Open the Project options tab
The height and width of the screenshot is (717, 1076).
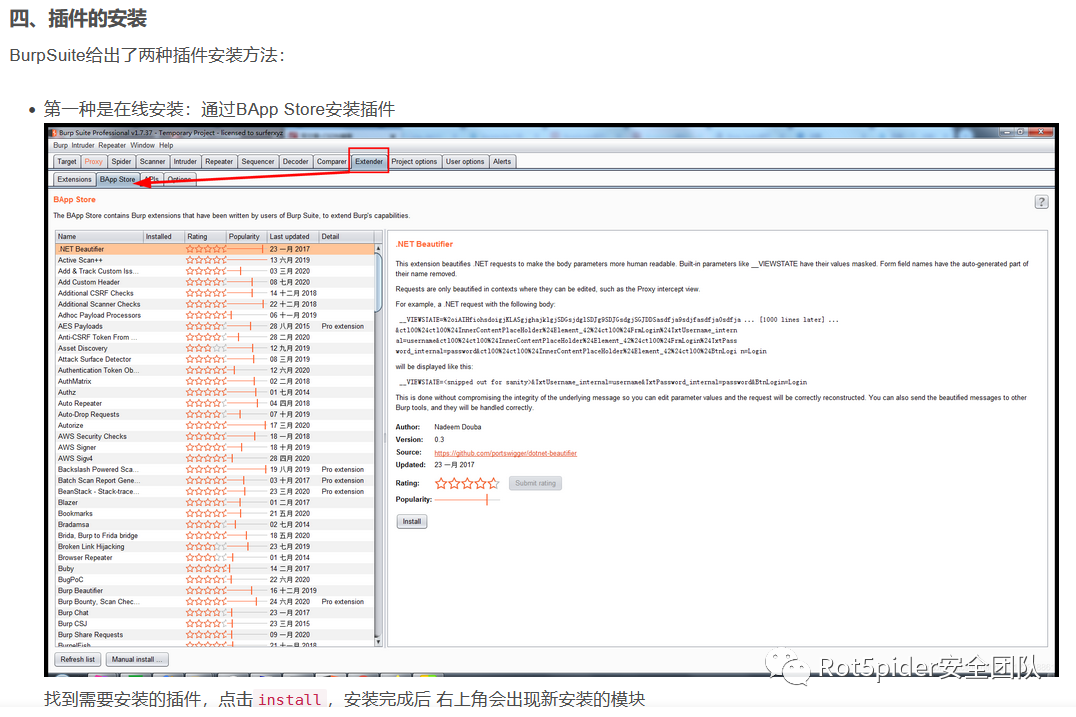tap(414, 162)
